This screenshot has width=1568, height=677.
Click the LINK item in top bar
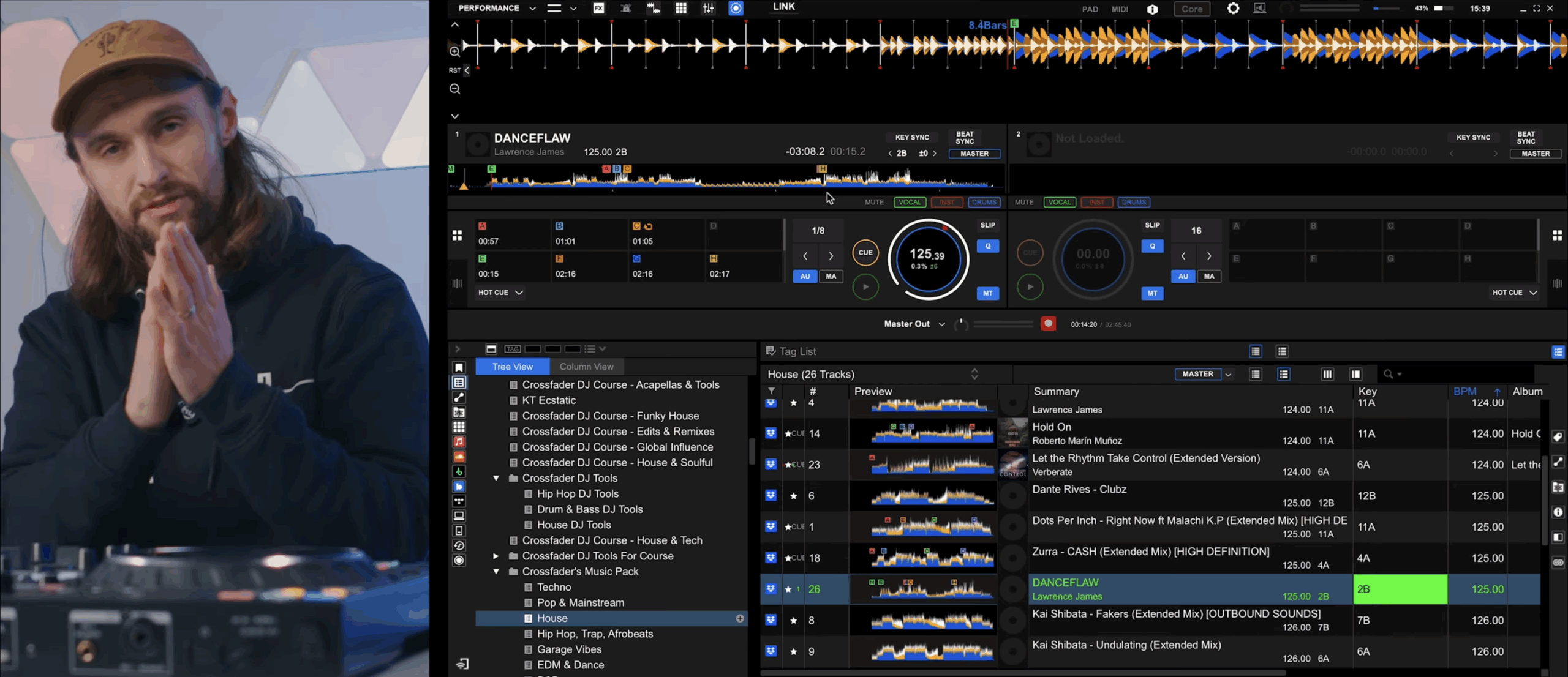click(x=783, y=7)
